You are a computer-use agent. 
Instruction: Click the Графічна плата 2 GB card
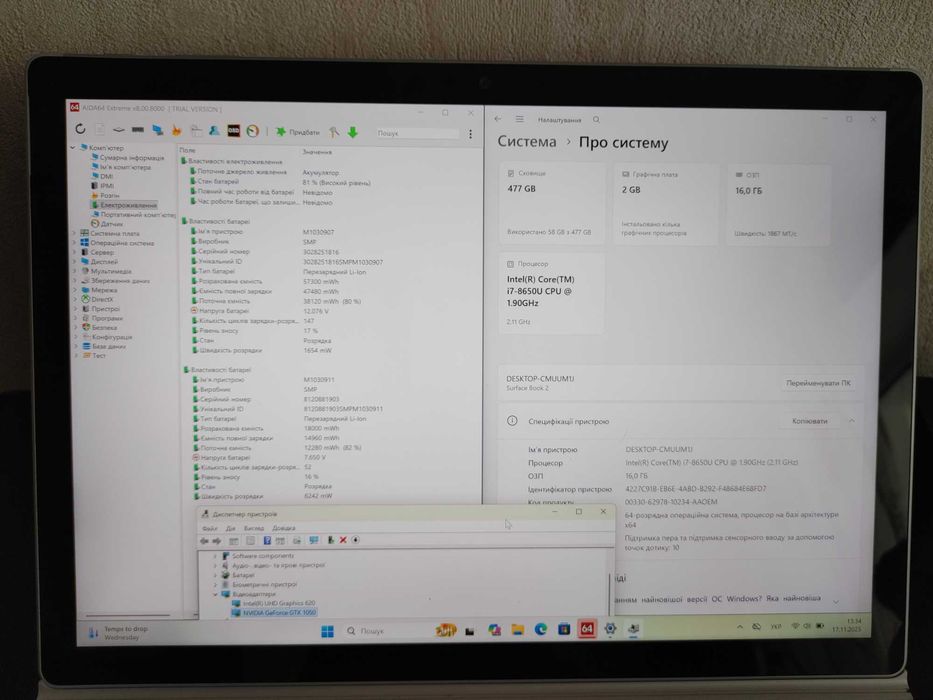point(665,204)
